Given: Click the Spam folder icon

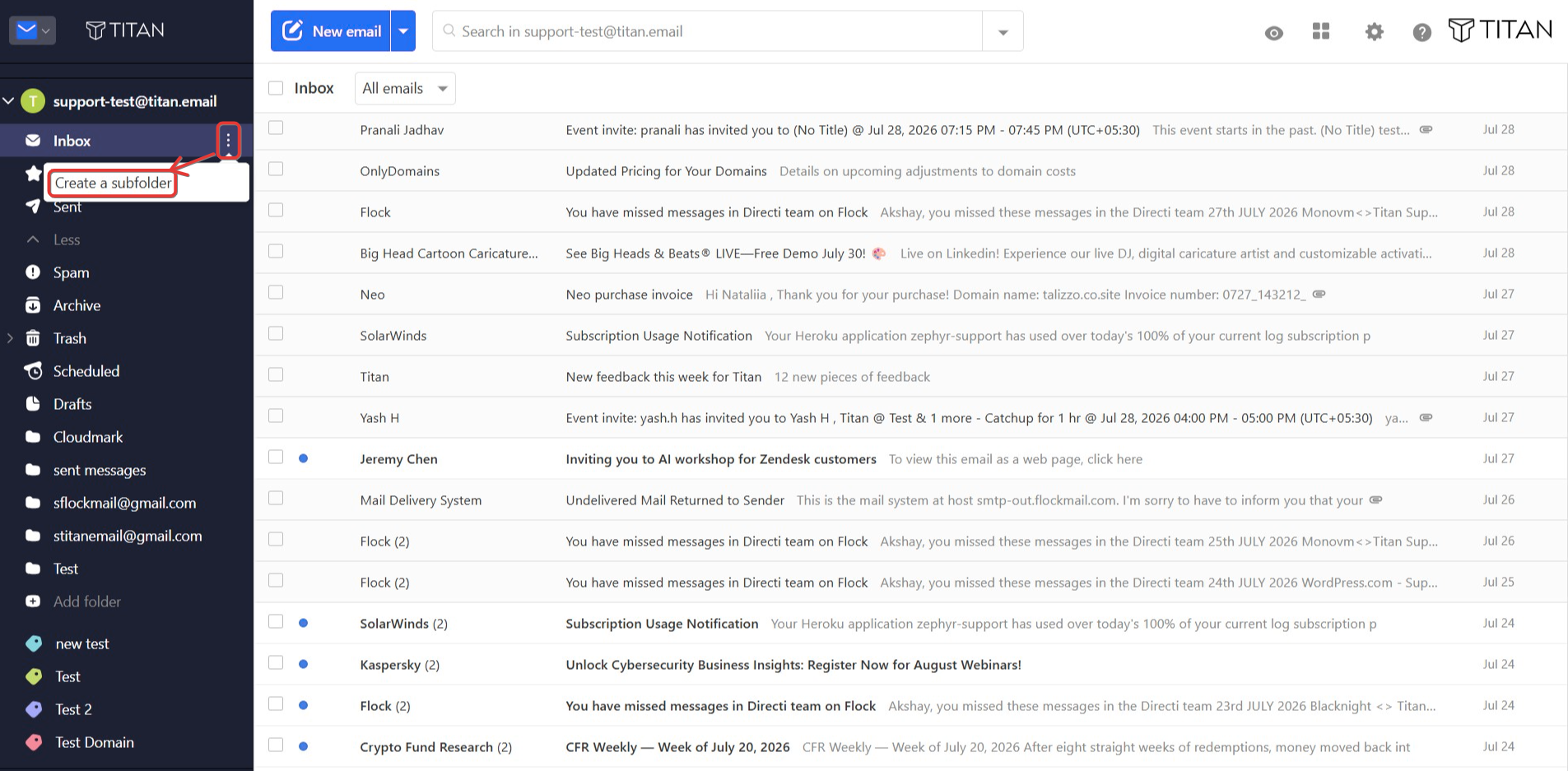Looking at the screenshot, I should 33,272.
